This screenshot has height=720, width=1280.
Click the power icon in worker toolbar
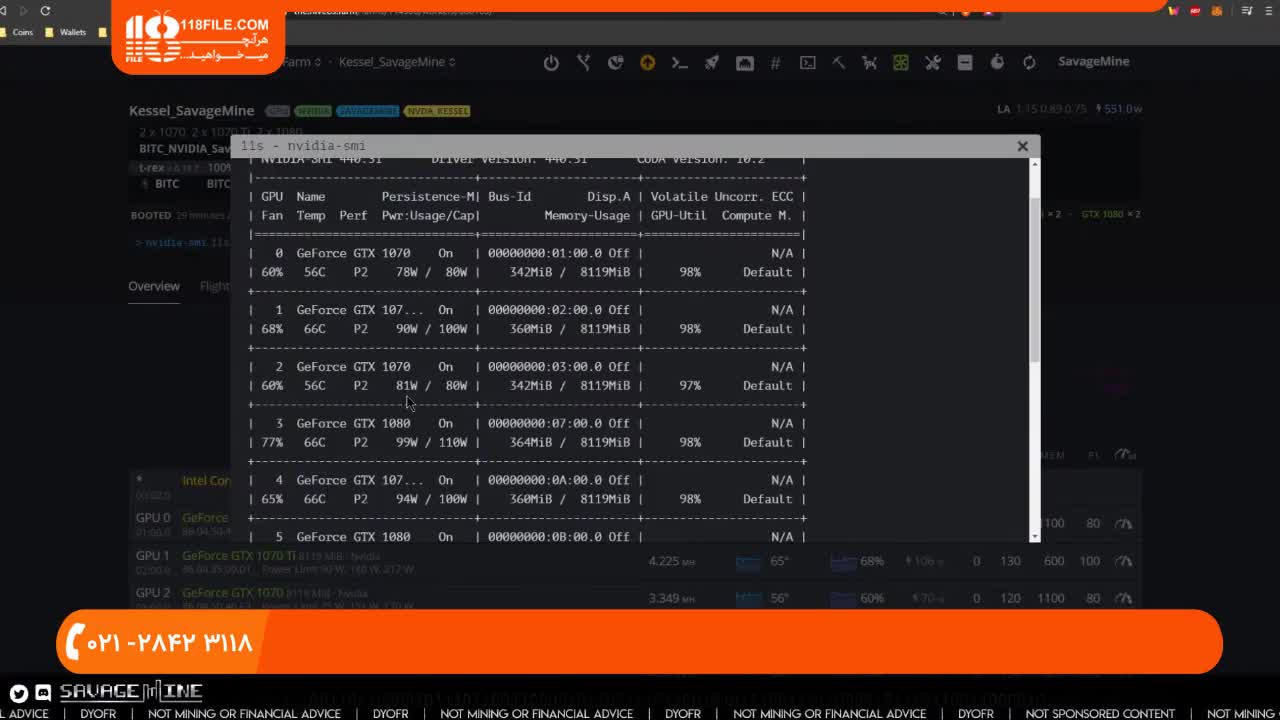point(551,62)
